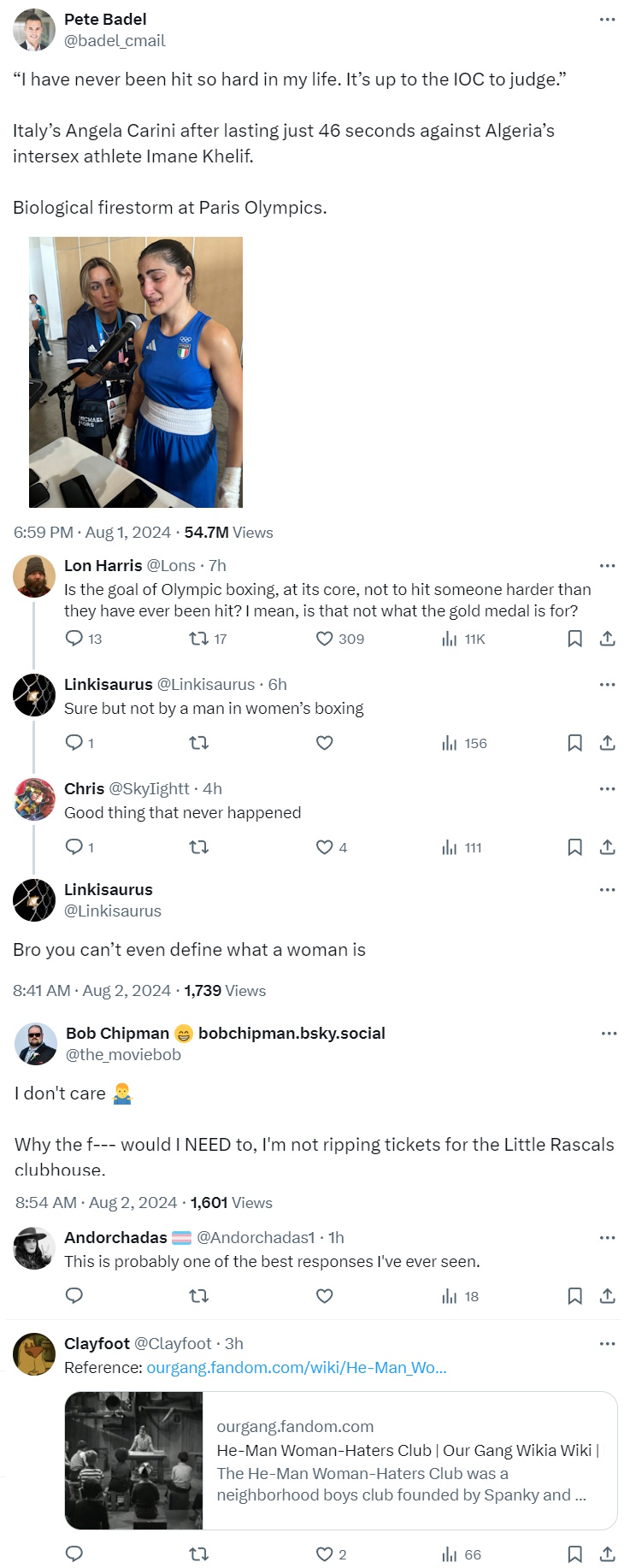Screen dimensions: 630x1568
Task: Share Linkisaurus's 'Sure but not' reply
Action: 607,743
